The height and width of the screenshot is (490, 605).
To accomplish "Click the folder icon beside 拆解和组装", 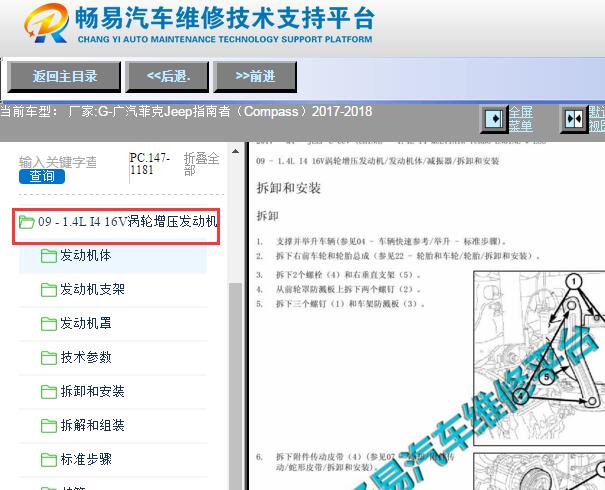I will click(x=49, y=426).
